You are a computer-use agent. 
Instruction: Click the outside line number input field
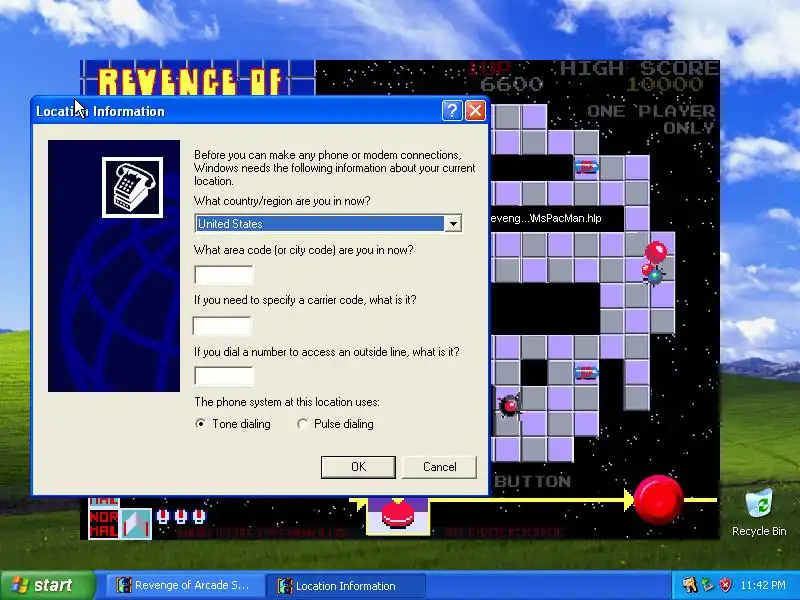(223, 376)
